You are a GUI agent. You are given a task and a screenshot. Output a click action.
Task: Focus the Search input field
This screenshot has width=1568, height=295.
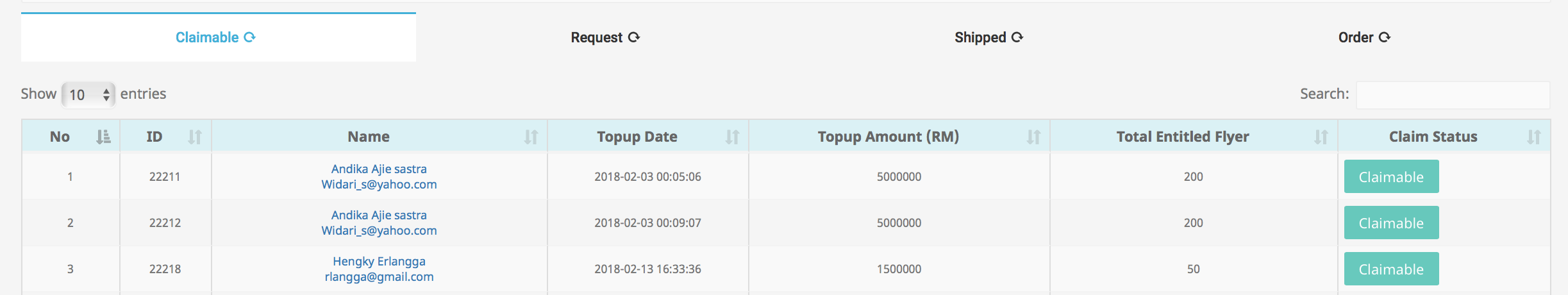[1453, 95]
